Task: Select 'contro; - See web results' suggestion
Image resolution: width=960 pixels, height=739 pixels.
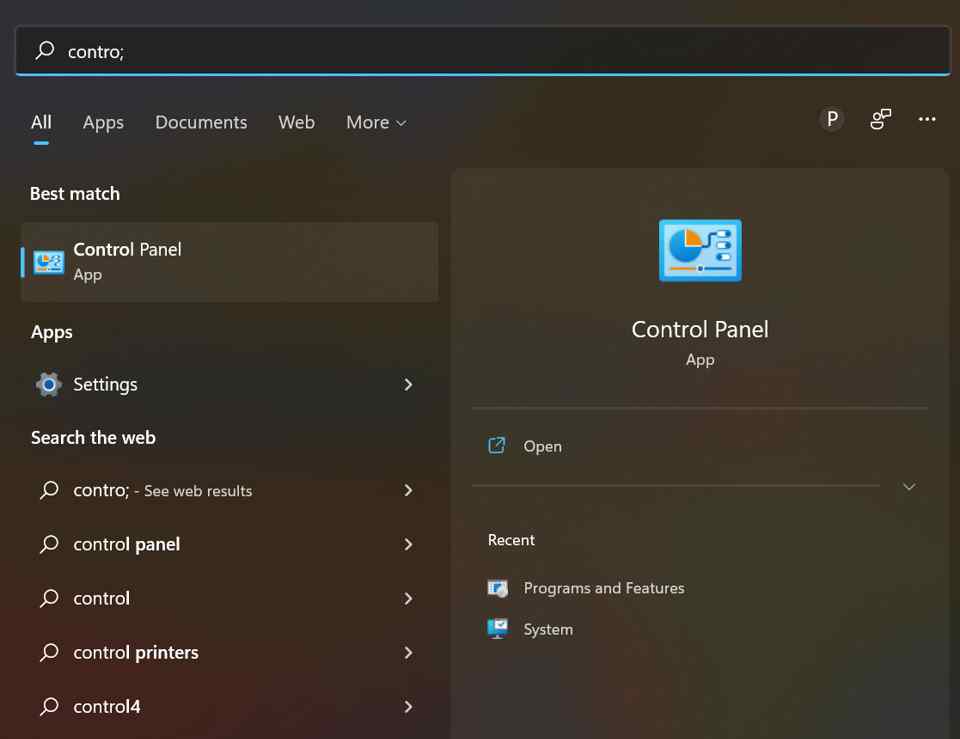Action: click(x=230, y=490)
